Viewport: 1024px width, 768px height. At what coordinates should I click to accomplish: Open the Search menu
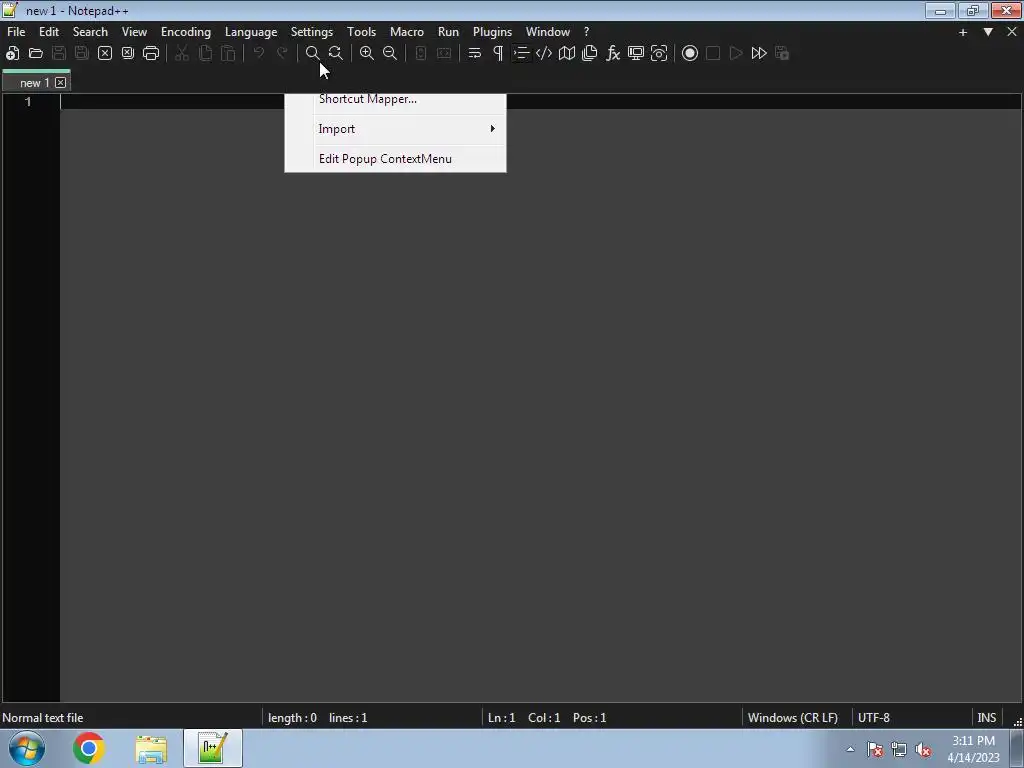[90, 32]
